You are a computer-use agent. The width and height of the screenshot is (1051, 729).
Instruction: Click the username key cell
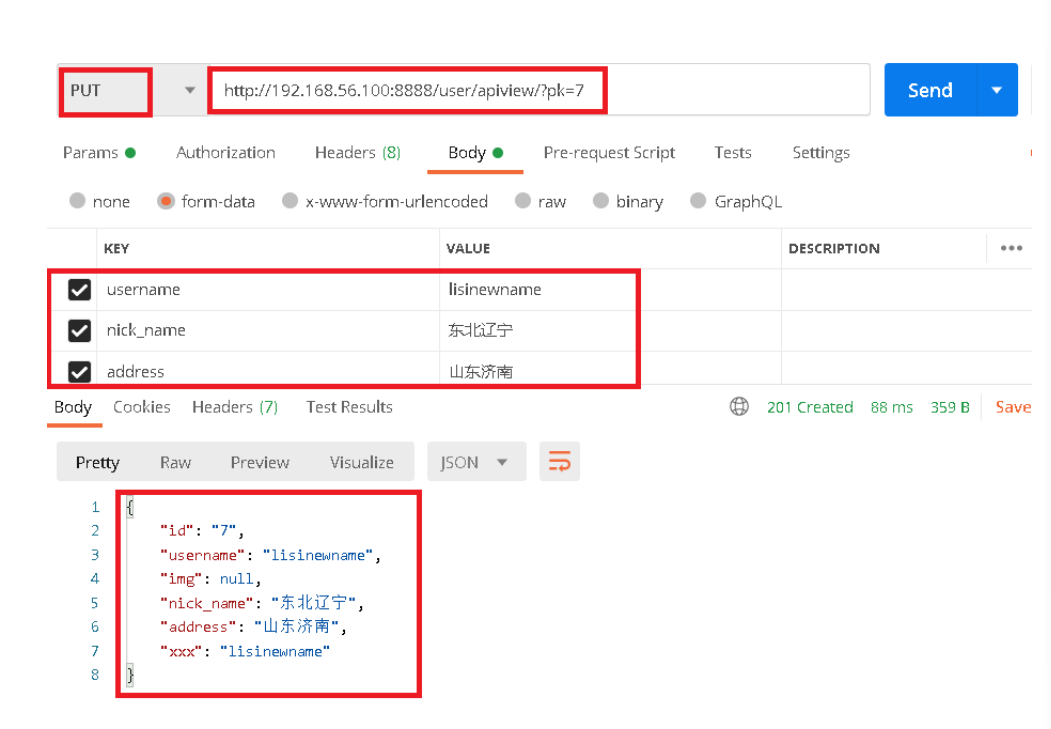[x=268, y=289]
